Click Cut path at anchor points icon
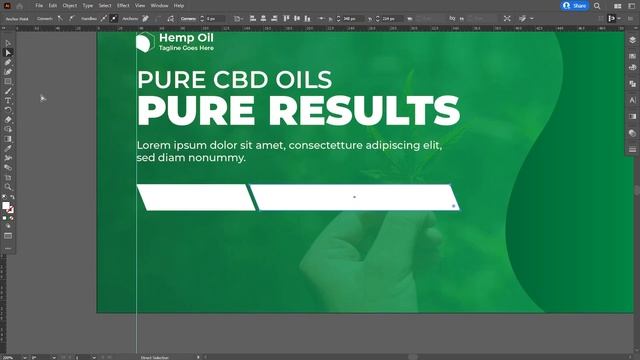 [171, 18]
